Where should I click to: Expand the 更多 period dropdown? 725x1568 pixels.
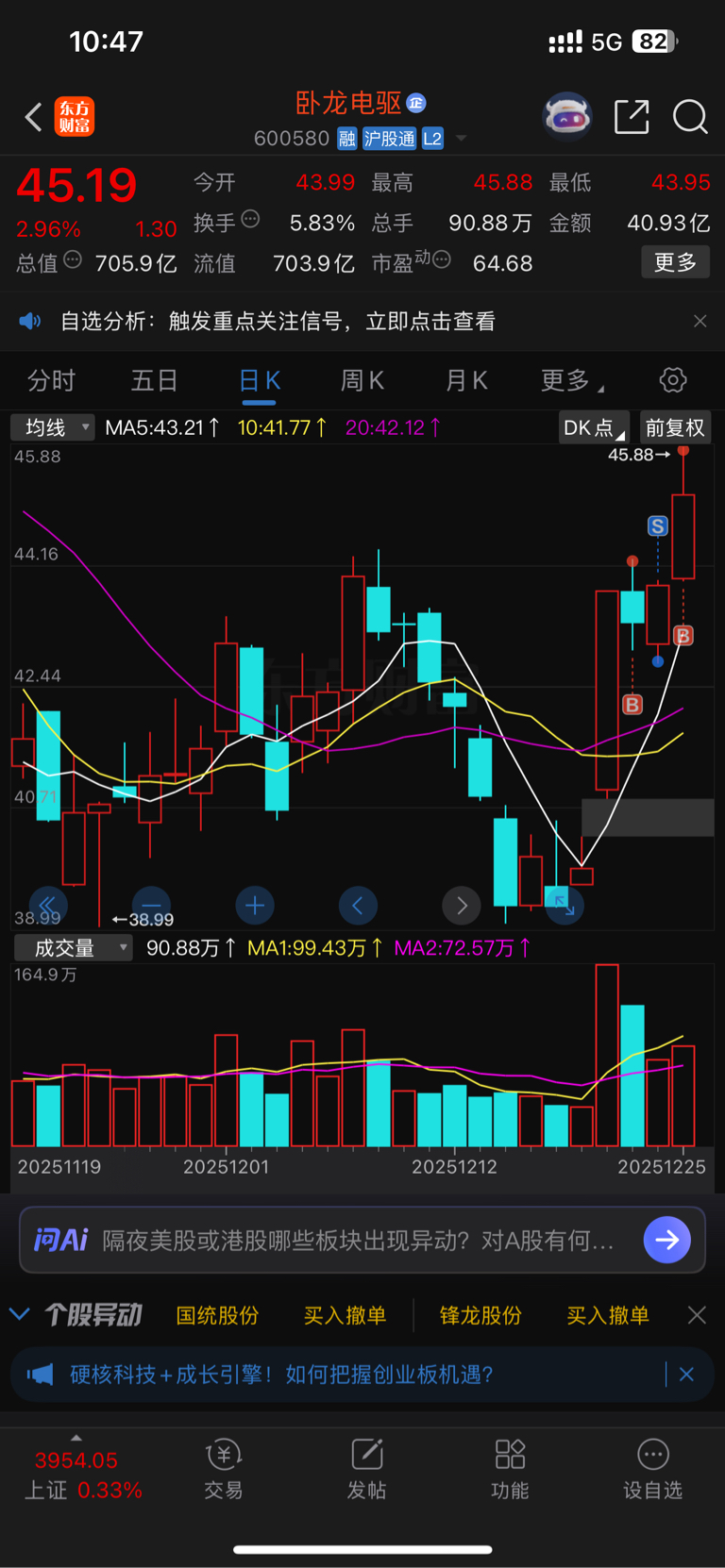[572, 380]
